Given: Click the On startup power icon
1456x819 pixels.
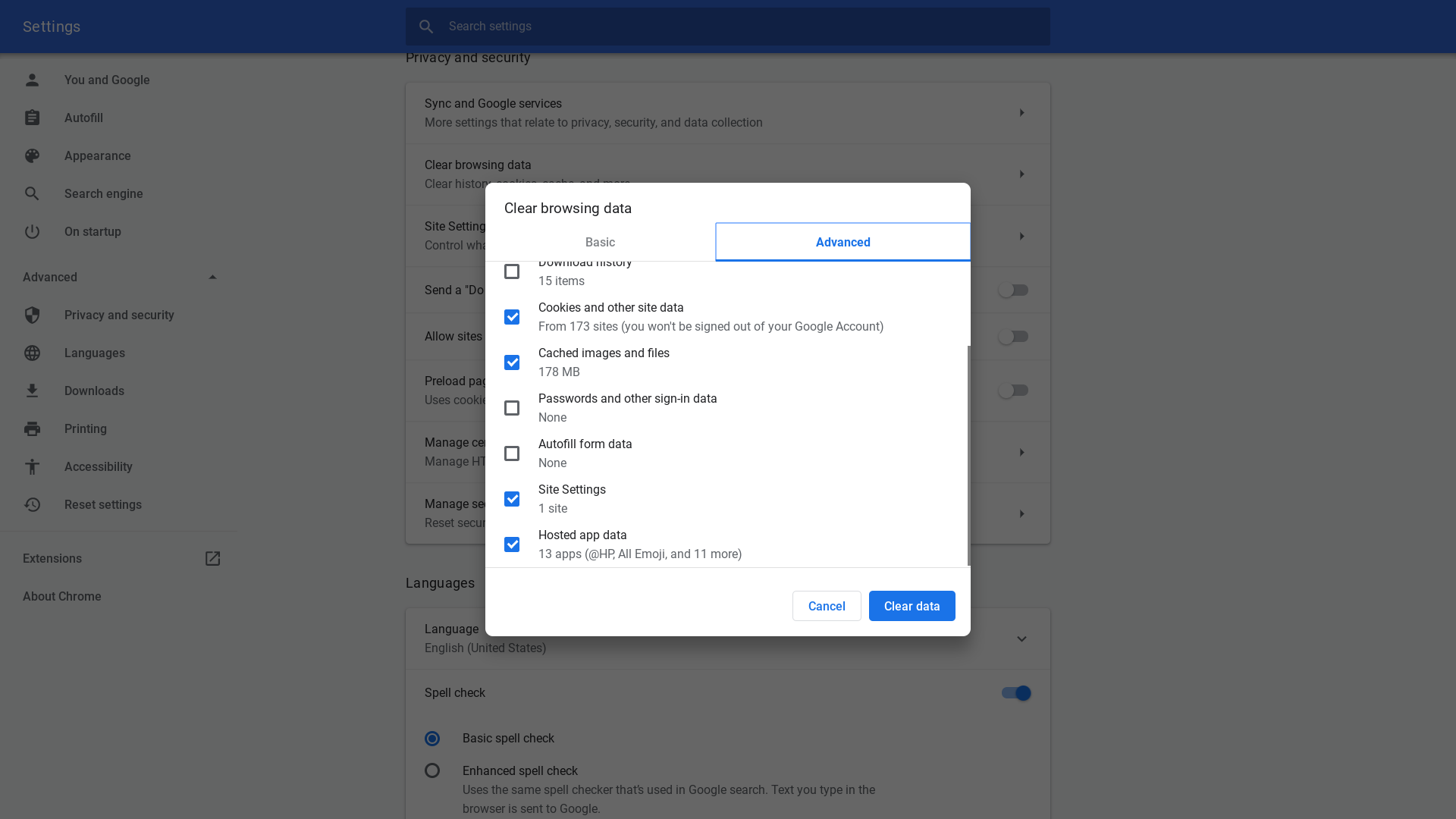Looking at the screenshot, I should 32,231.
